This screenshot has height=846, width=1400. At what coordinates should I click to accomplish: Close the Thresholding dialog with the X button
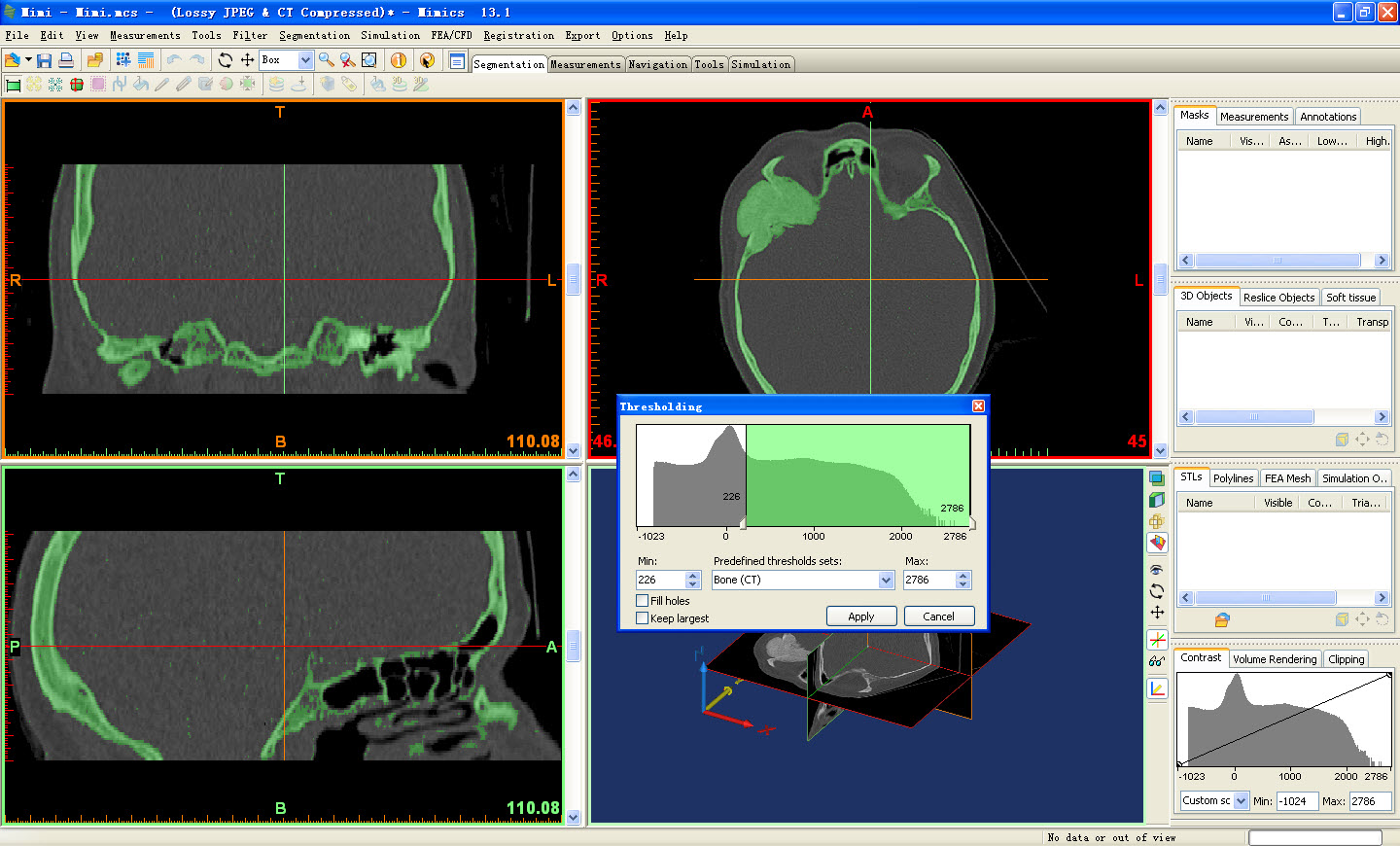tap(979, 406)
